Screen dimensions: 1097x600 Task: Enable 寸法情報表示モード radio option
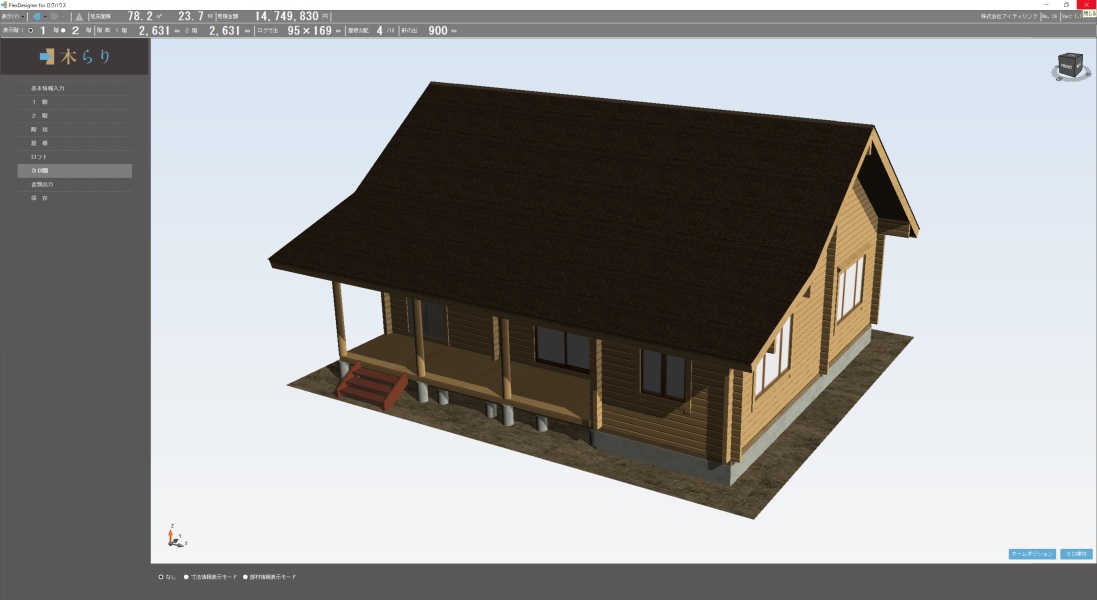pyautogui.click(x=186, y=577)
